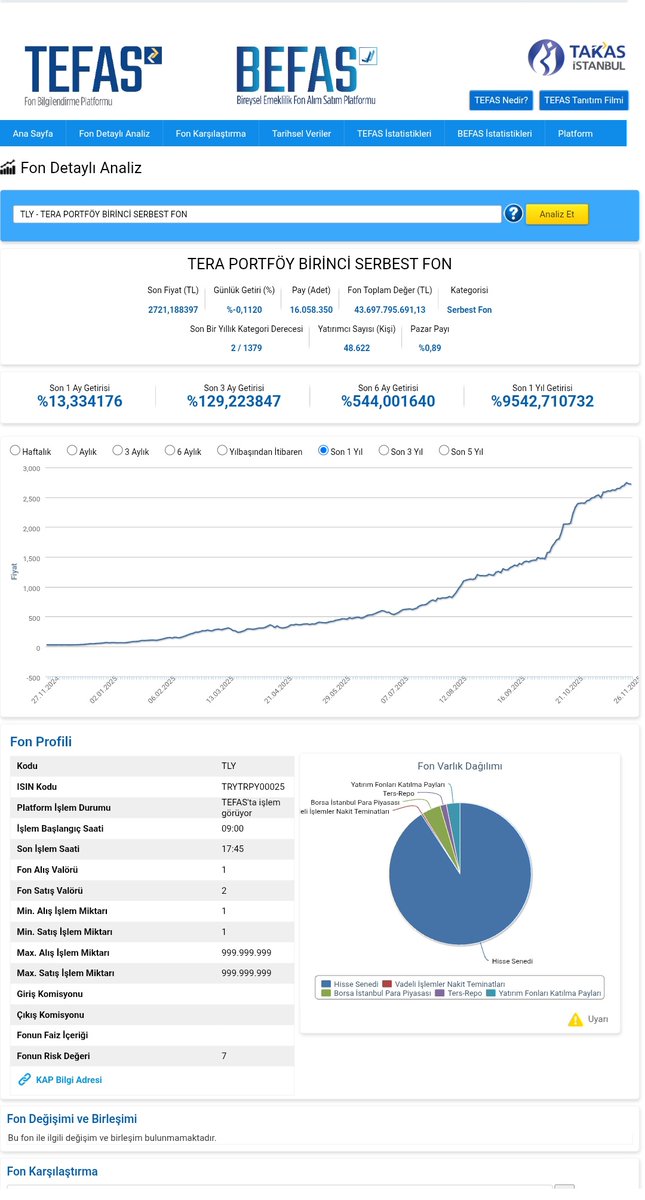The height and width of the screenshot is (1200, 645).
Task: Select the Son 3 Yıl radio button
Action: pos(384,451)
